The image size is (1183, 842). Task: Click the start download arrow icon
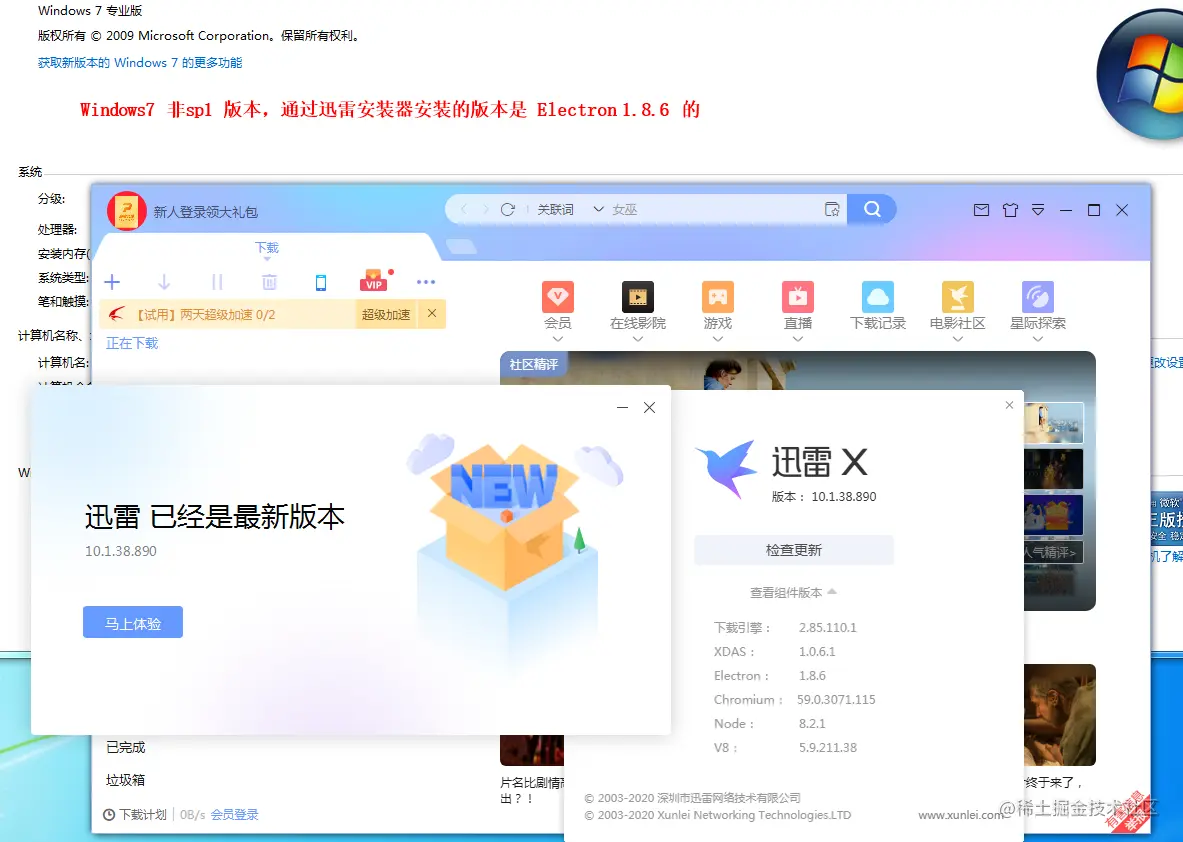tap(164, 282)
